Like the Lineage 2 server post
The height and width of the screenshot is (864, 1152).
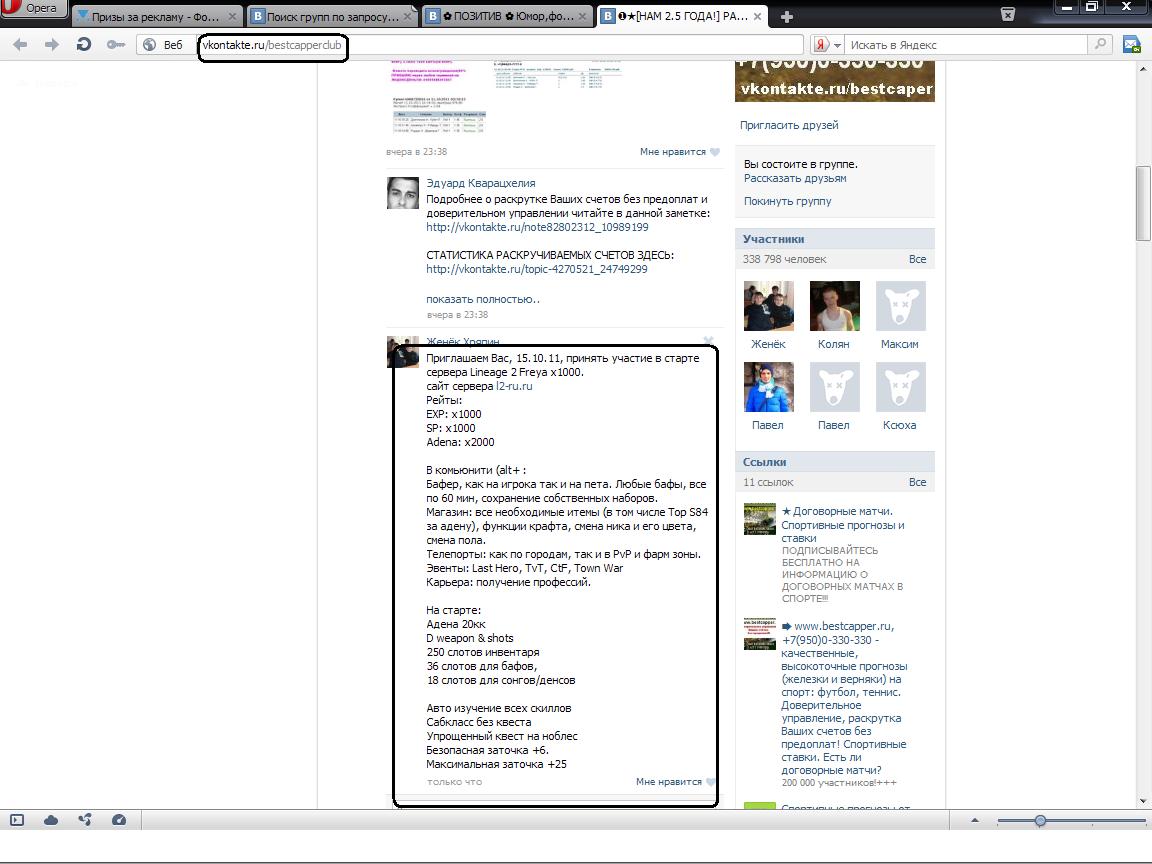(x=675, y=782)
